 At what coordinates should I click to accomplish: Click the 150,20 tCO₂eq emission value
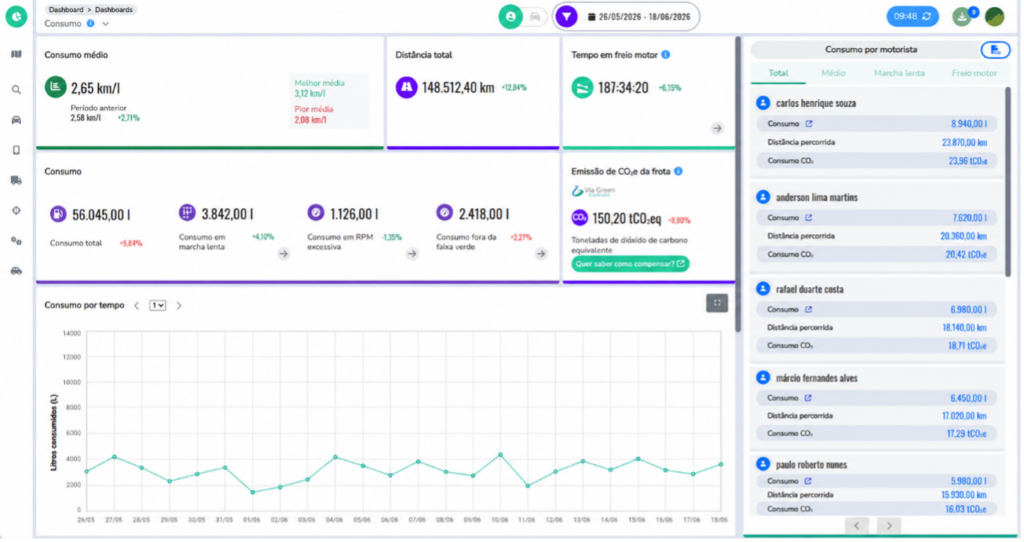point(627,219)
